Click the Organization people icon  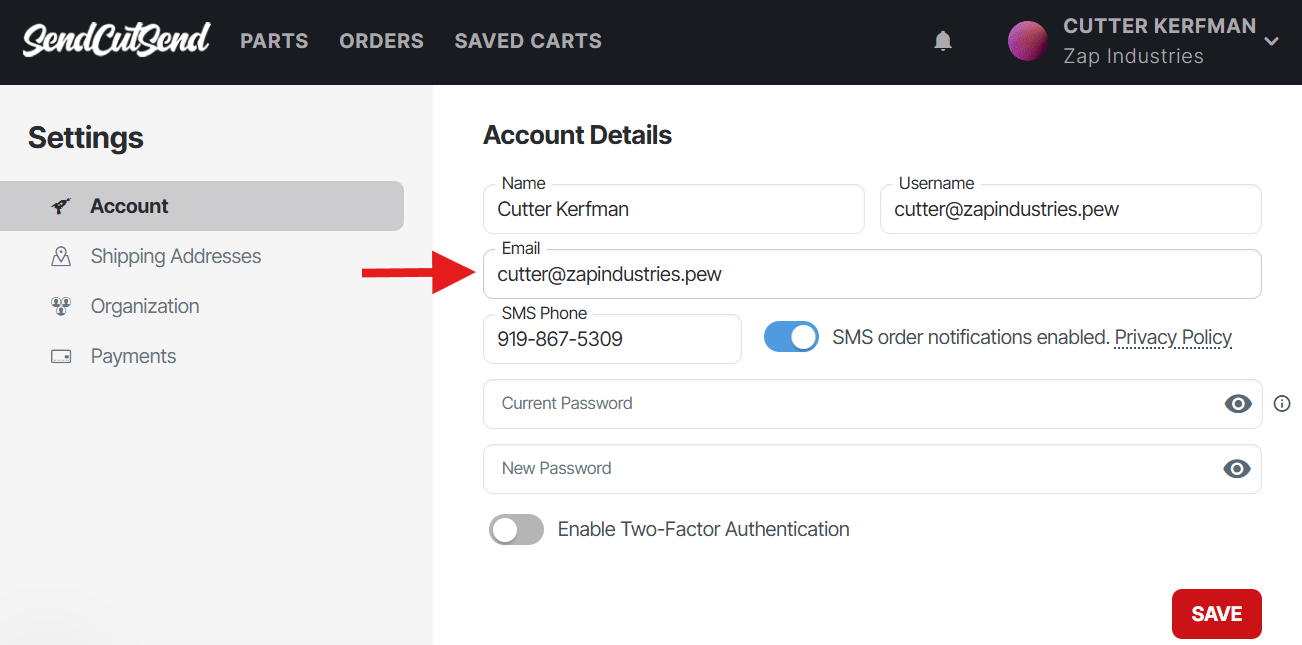coord(61,306)
